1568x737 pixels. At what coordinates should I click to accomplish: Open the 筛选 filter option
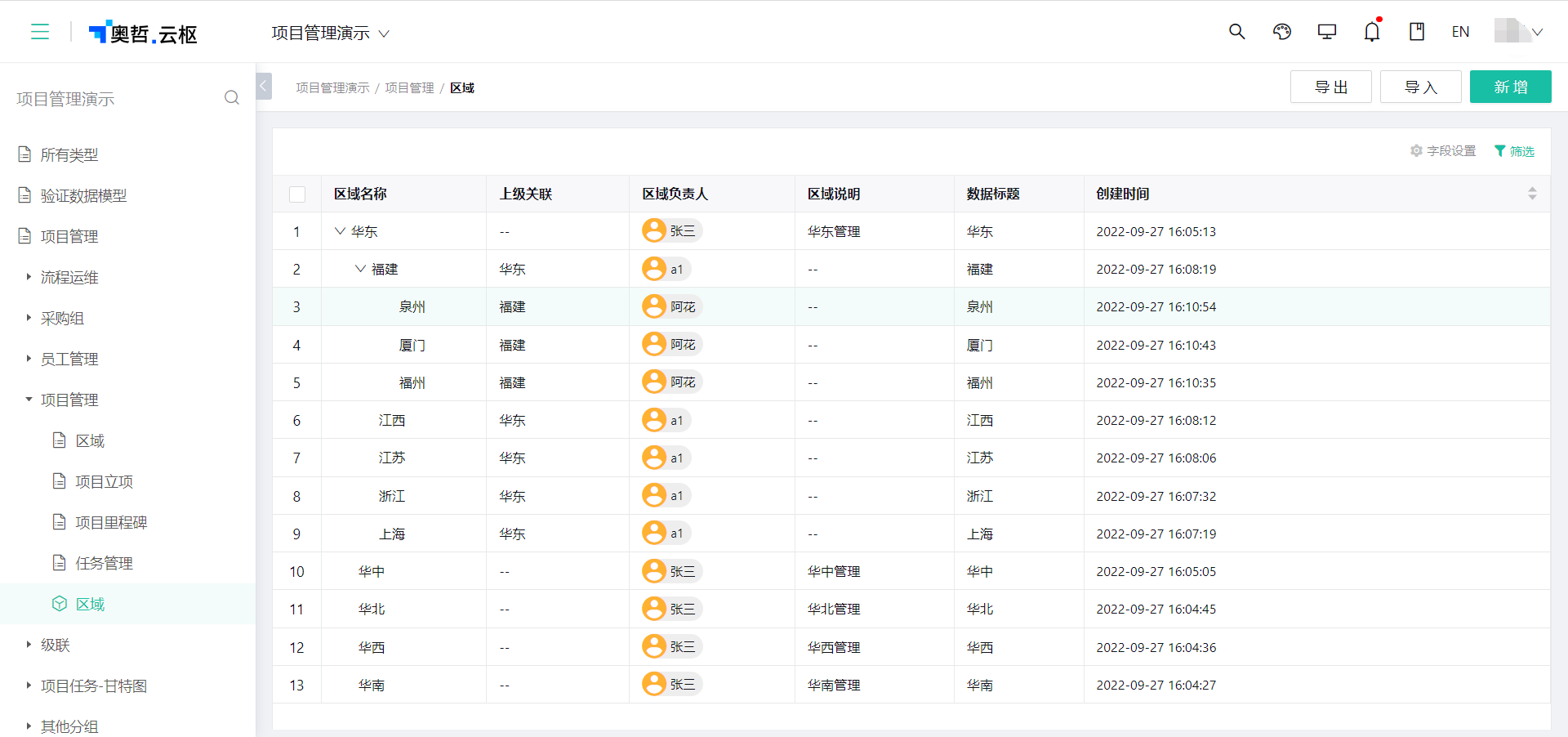[x=1514, y=151]
